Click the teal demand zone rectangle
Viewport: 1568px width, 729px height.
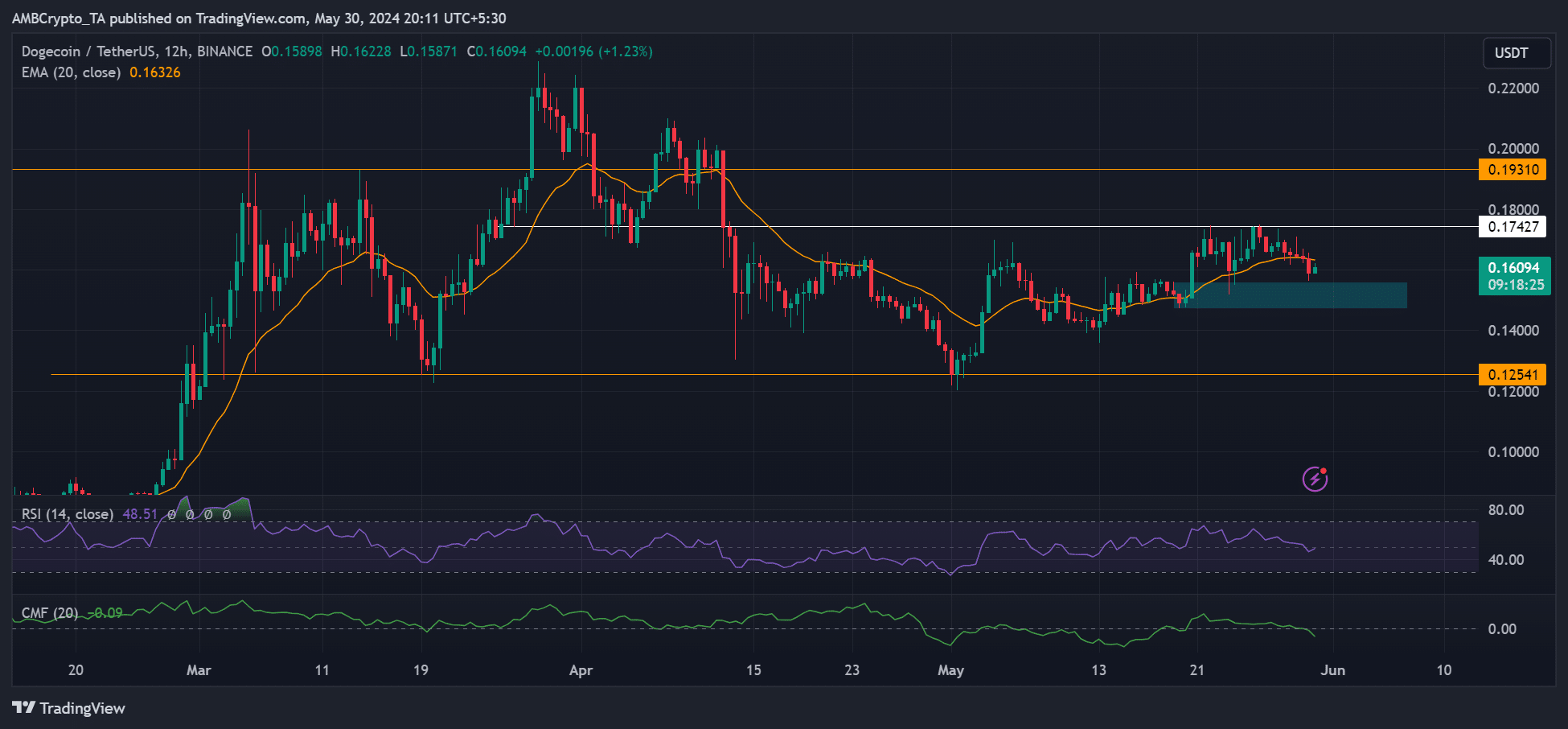[1291, 295]
